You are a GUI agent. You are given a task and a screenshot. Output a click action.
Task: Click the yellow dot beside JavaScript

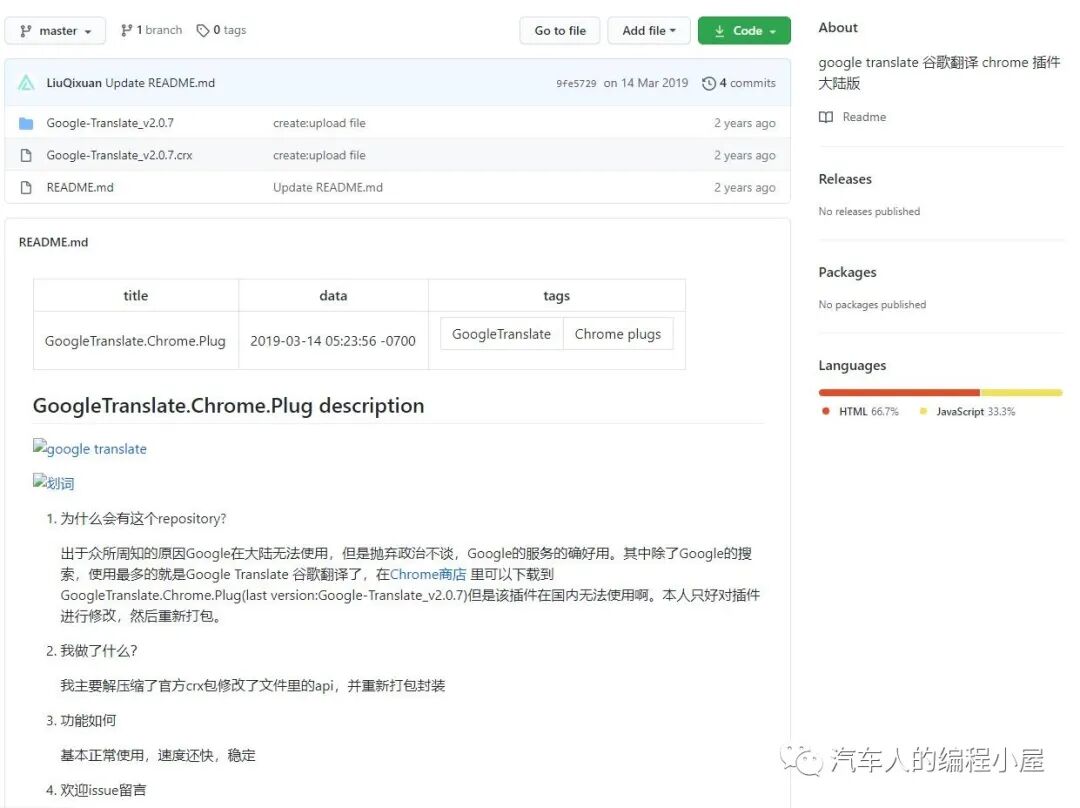923,411
